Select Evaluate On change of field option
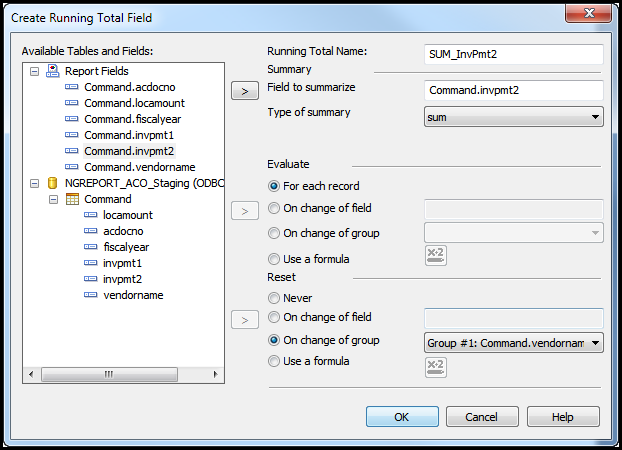The width and height of the screenshot is (622, 450). (x=275, y=209)
